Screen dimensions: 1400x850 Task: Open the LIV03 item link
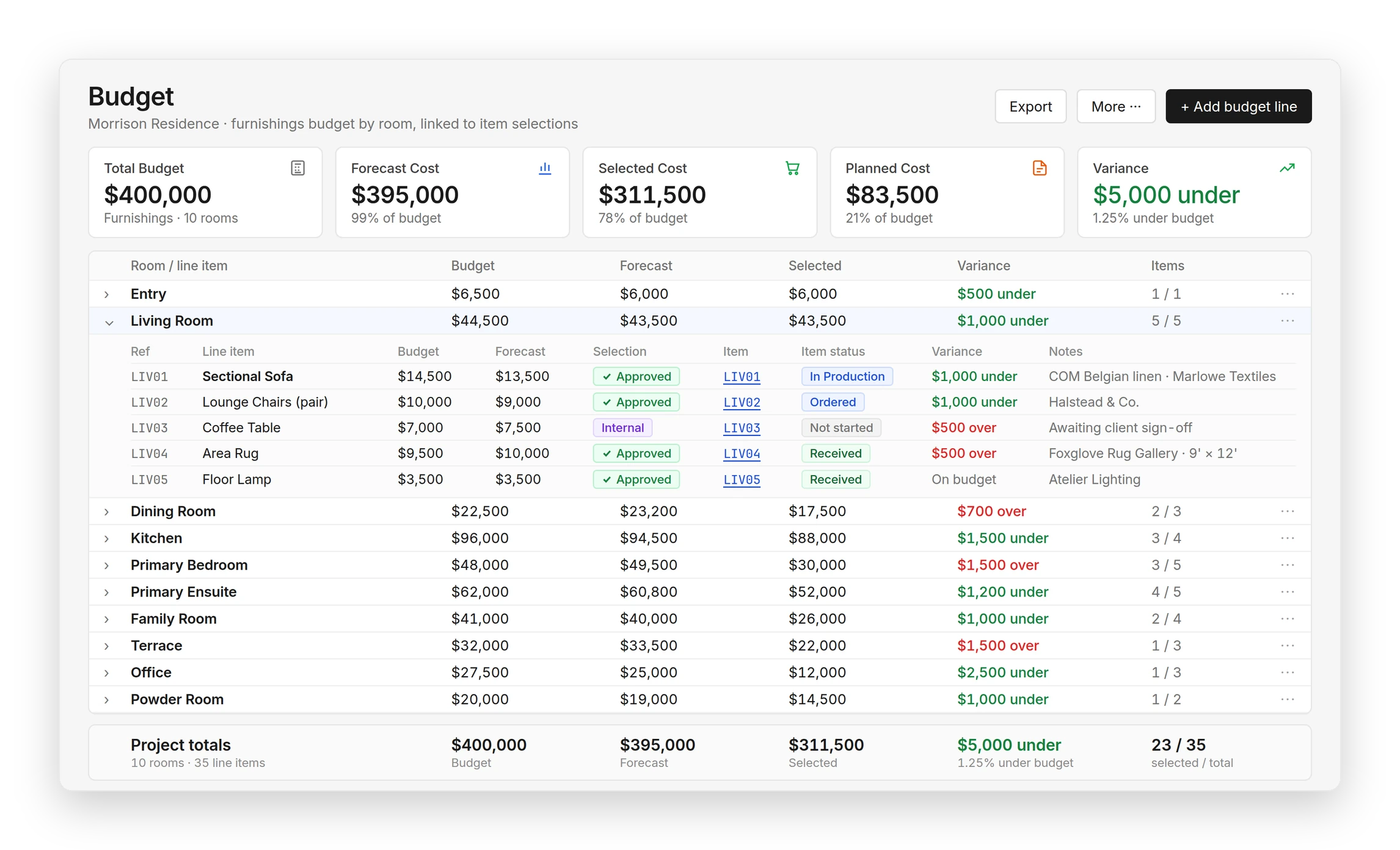(x=742, y=428)
